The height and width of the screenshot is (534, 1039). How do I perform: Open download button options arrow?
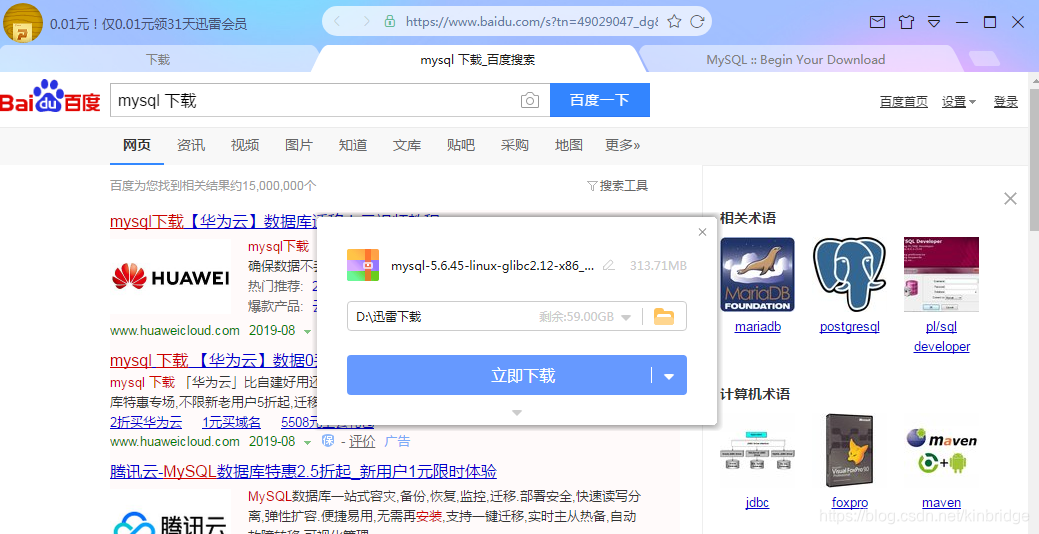click(x=669, y=376)
